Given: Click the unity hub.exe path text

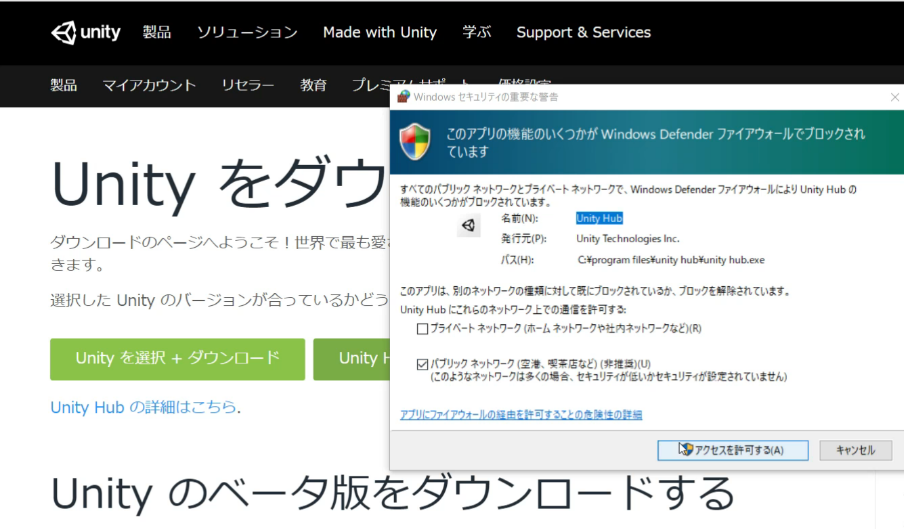Looking at the screenshot, I should coord(671,260).
